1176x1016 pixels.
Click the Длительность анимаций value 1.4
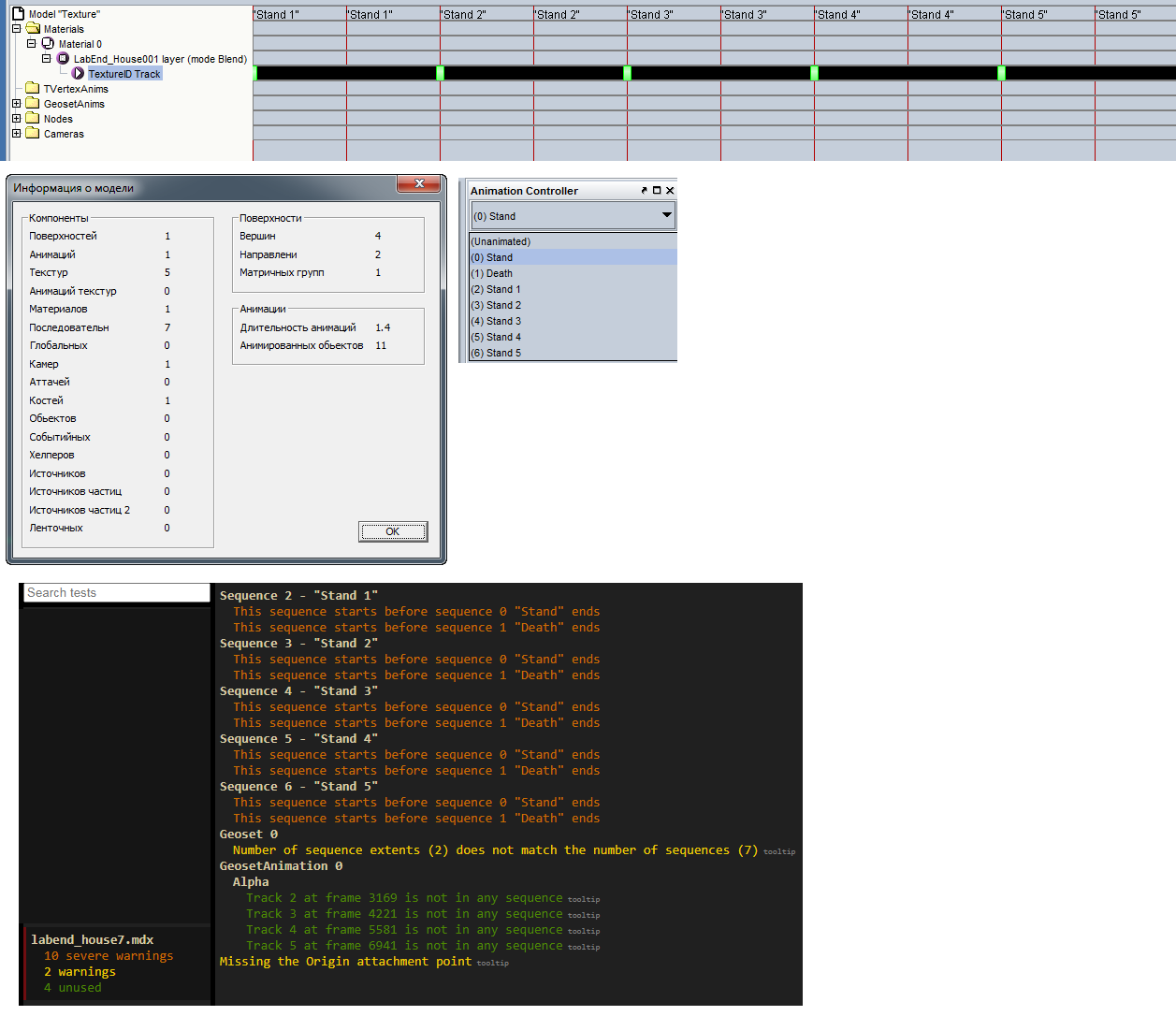tap(383, 327)
